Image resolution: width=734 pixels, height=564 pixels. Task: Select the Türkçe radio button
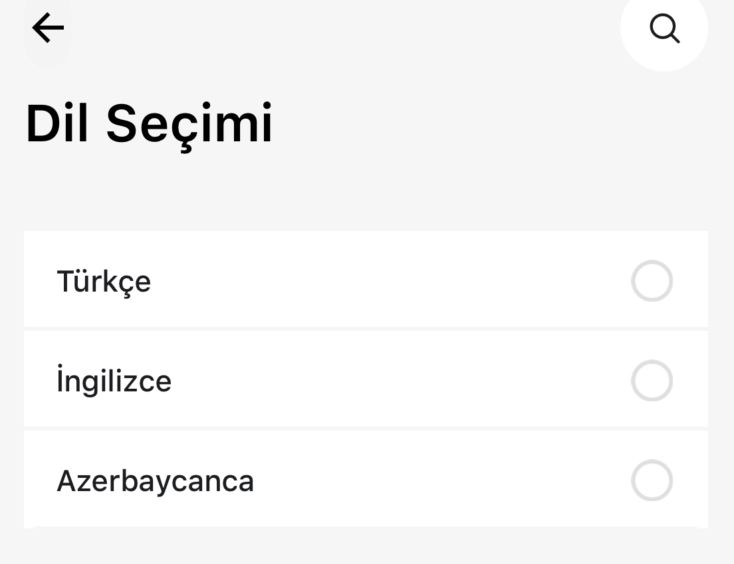click(x=652, y=281)
